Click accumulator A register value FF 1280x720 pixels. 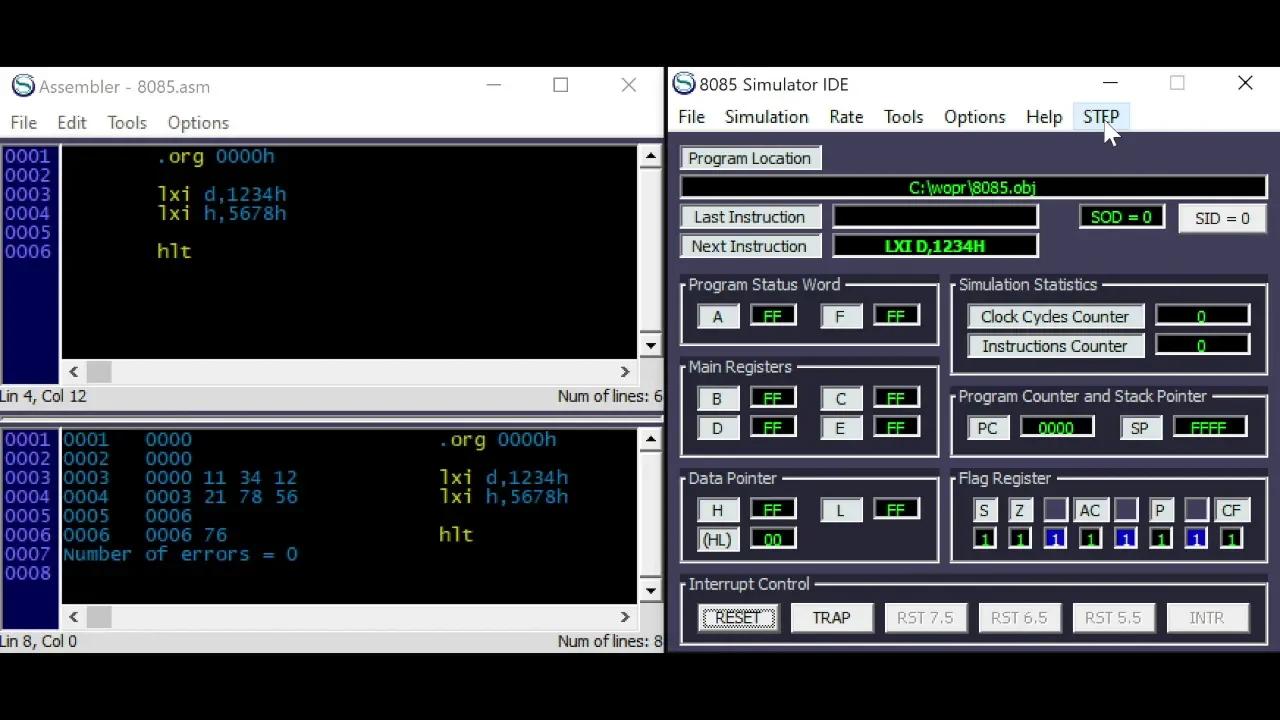[x=772, y=315]
